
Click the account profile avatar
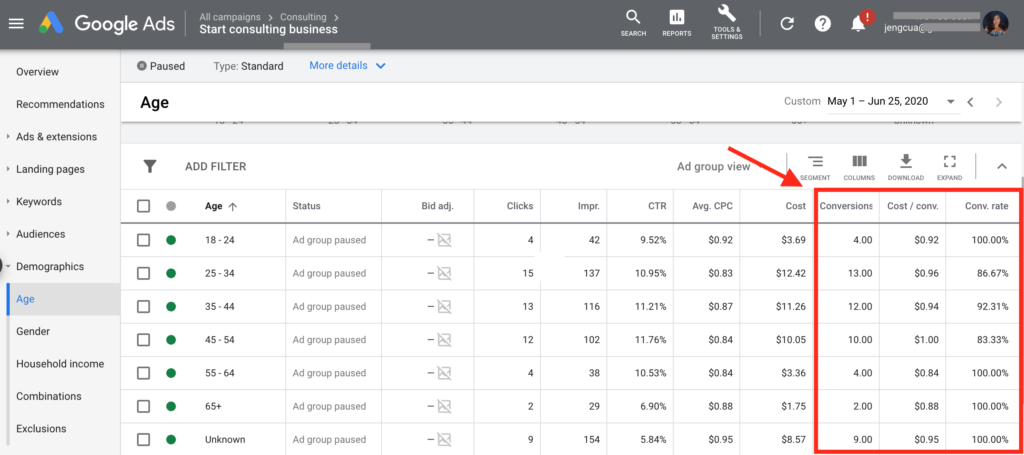995,24
